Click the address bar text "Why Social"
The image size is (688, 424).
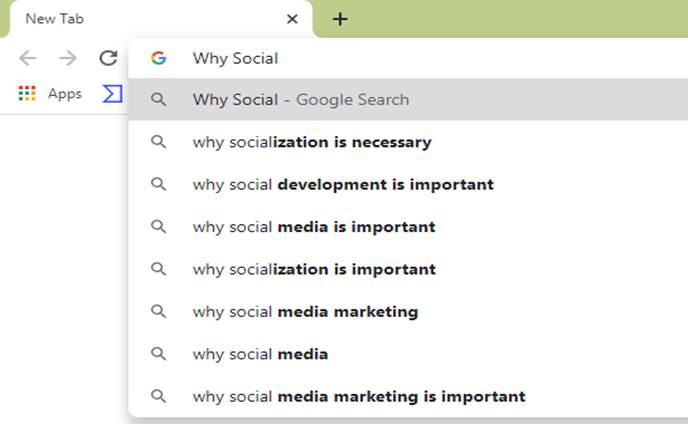(235, 58)
